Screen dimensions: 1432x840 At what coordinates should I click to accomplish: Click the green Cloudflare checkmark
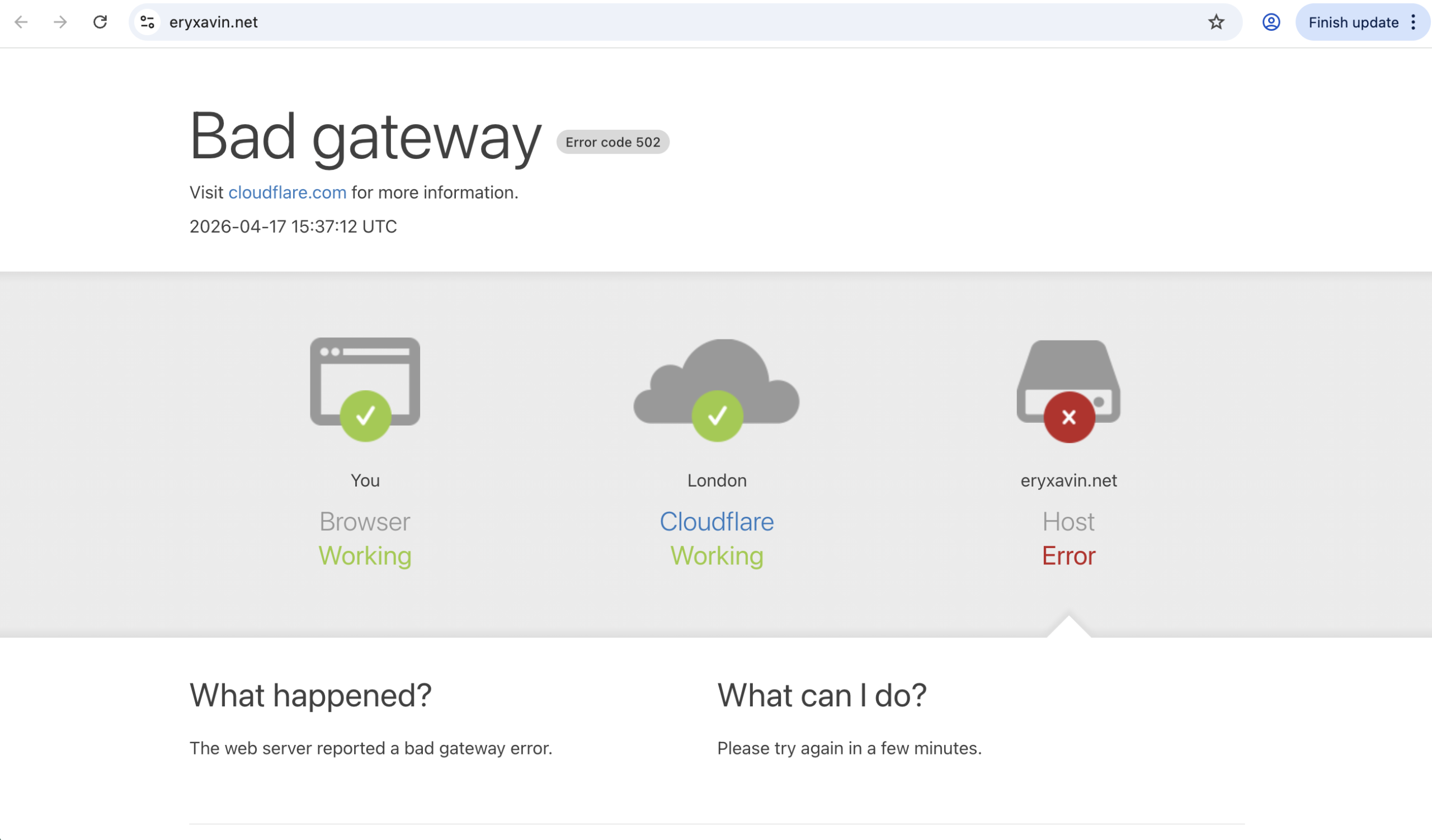point(717,416)
